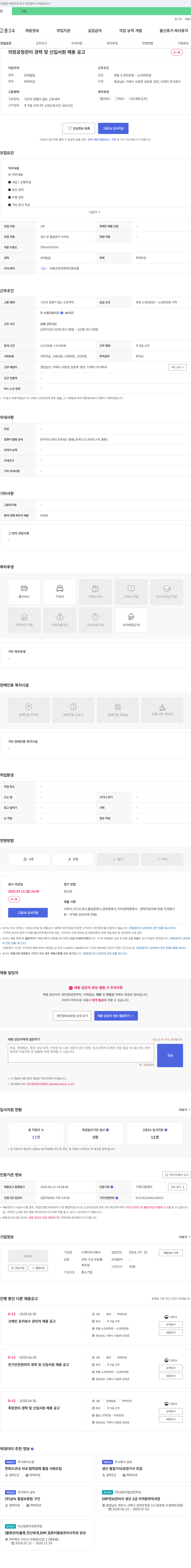Click the 로그인 link at the top
This screenshot has height=1568, width=191.
point(178,19)
